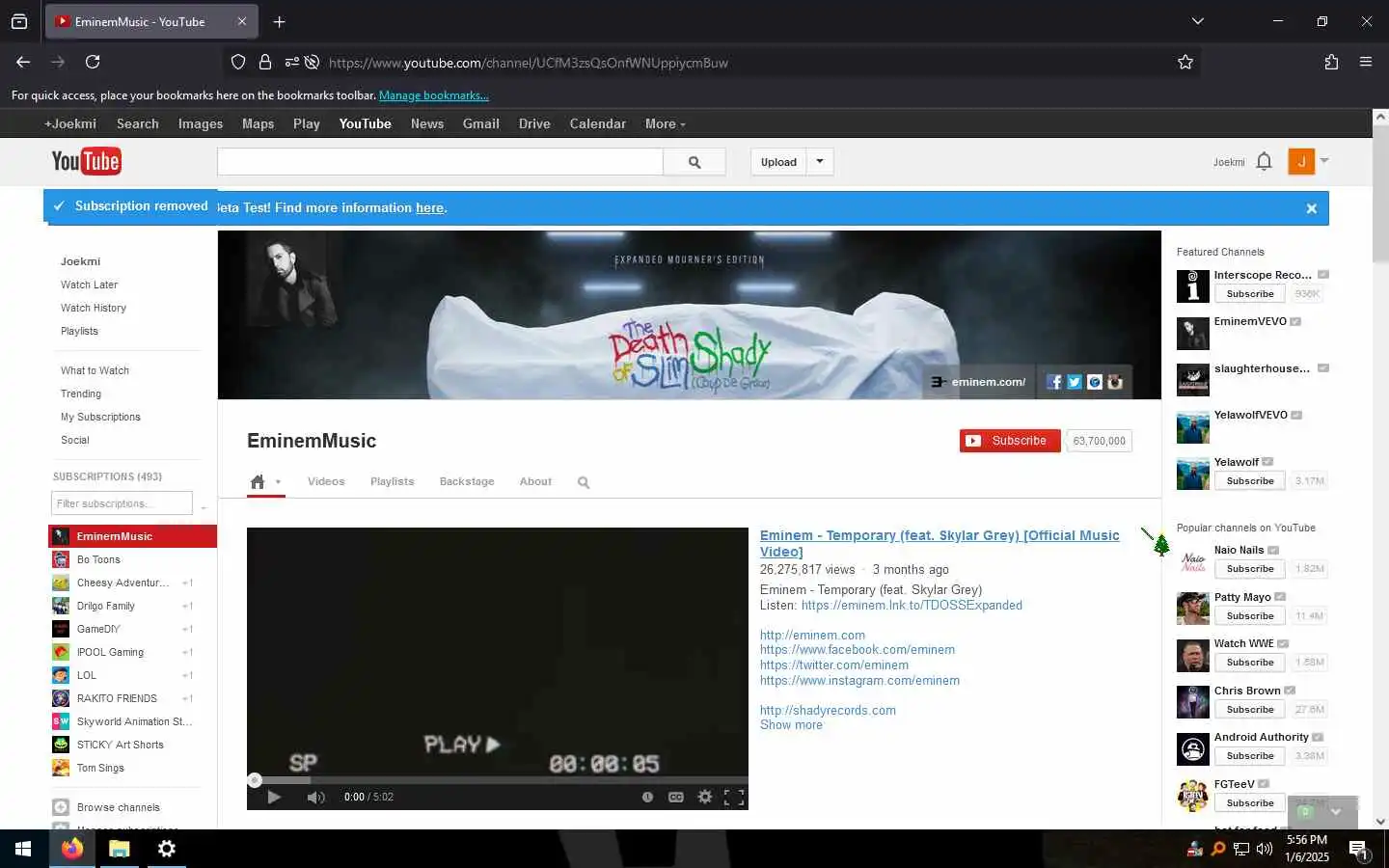Click the channel home icon tab

[x=258, y=481]
